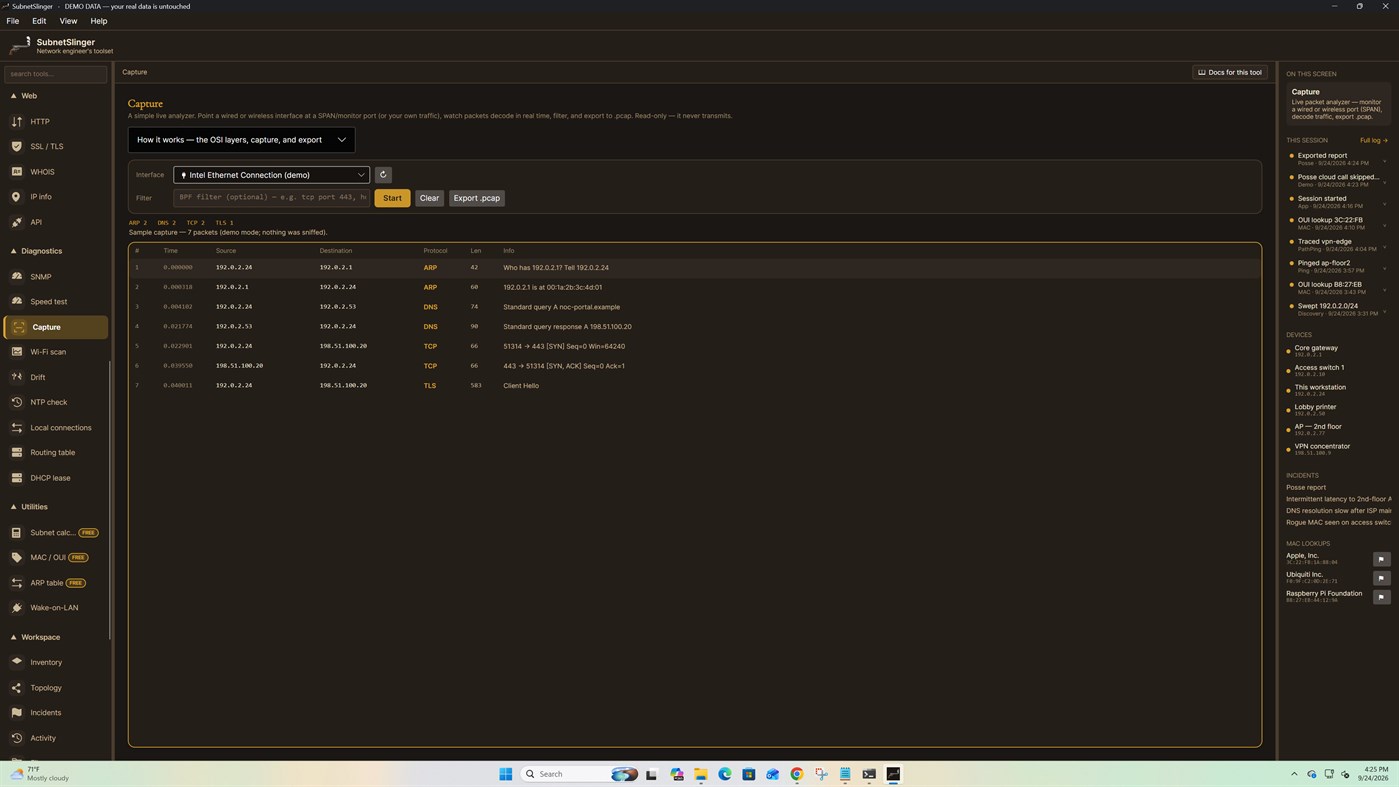Start the packet capture

(x=392, y=198)
